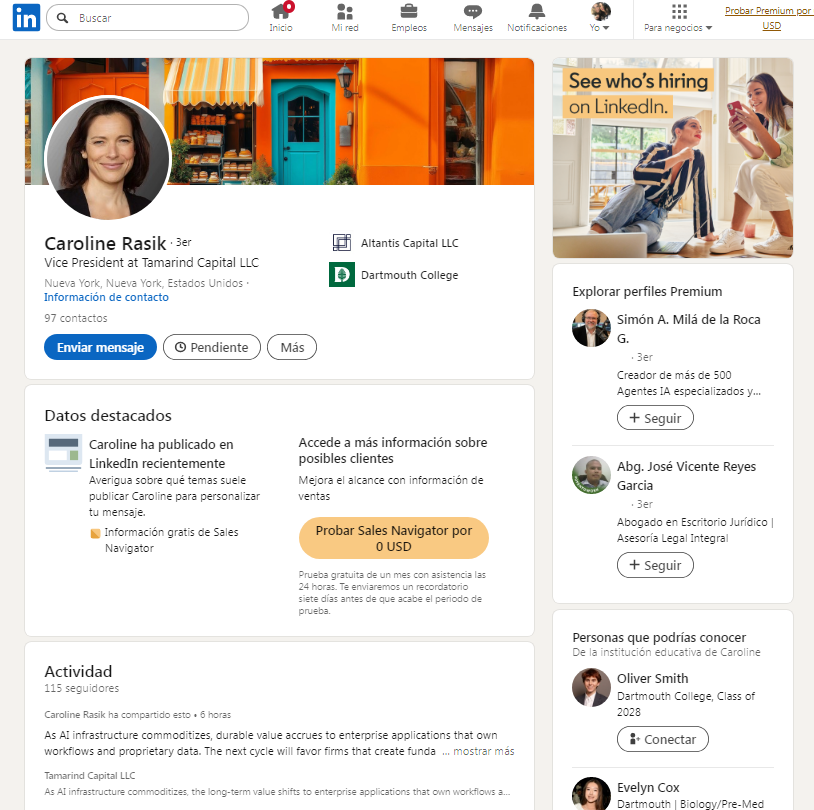Open José Vicente Reyes Garcia's photo
The width and height of the screenshot is (814, 810).
591,475
